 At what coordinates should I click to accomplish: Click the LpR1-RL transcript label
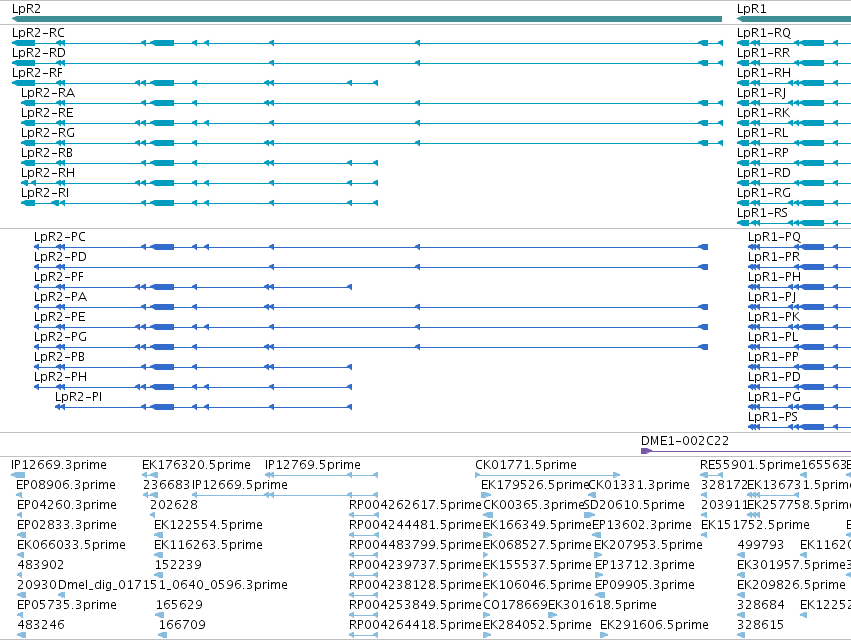pos(763,134)
